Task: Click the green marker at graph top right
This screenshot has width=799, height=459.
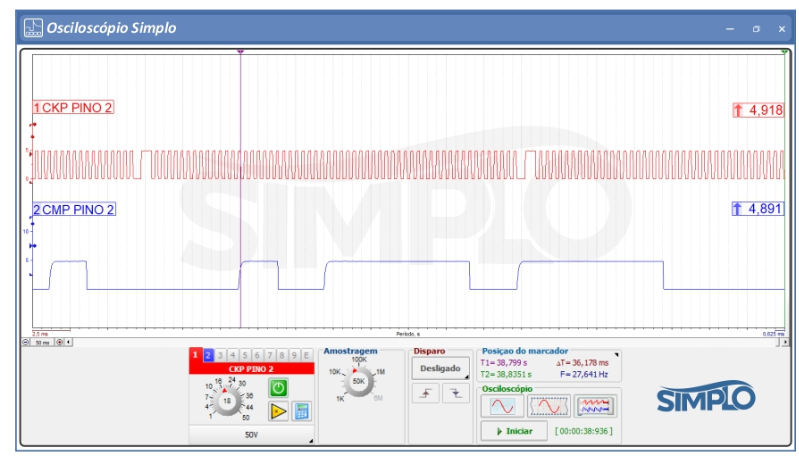Action: coord(785,52)
